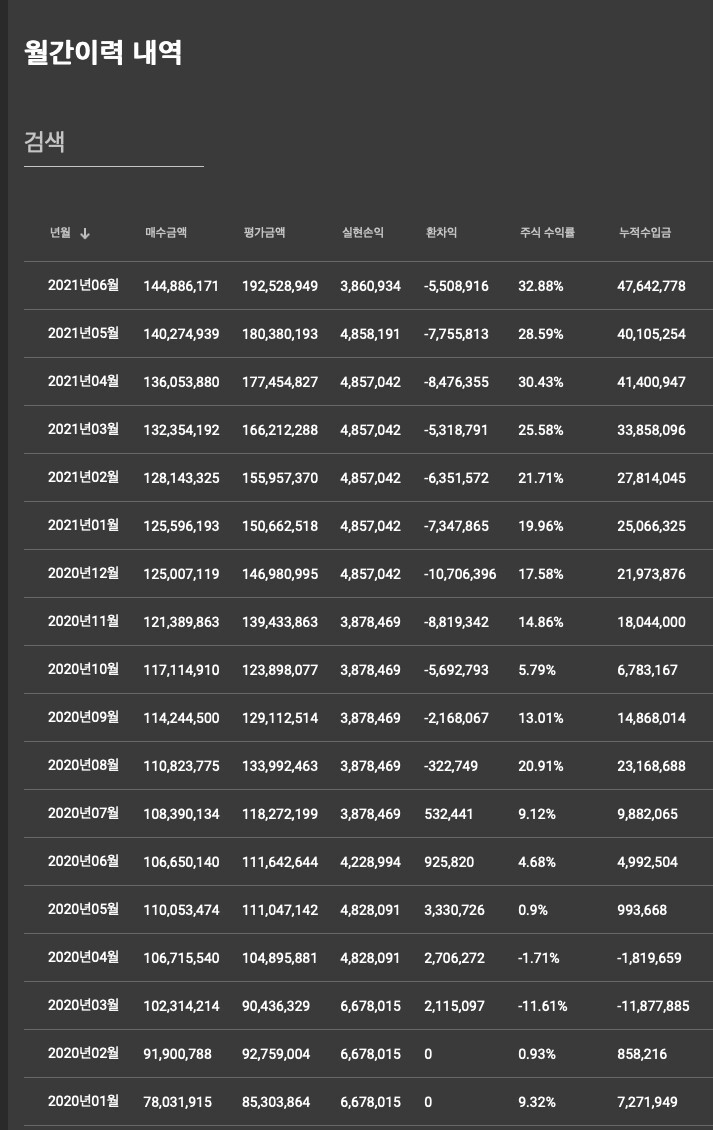Select the 2020년07월 row
The height and width of the screenshot is (1130, 713).
pos(368,814)
